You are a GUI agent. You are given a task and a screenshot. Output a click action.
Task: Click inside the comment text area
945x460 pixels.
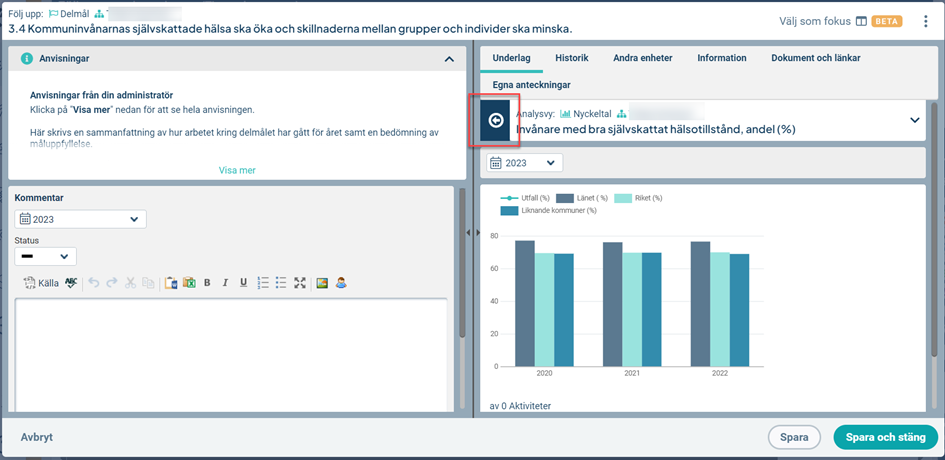pos(231,356)
